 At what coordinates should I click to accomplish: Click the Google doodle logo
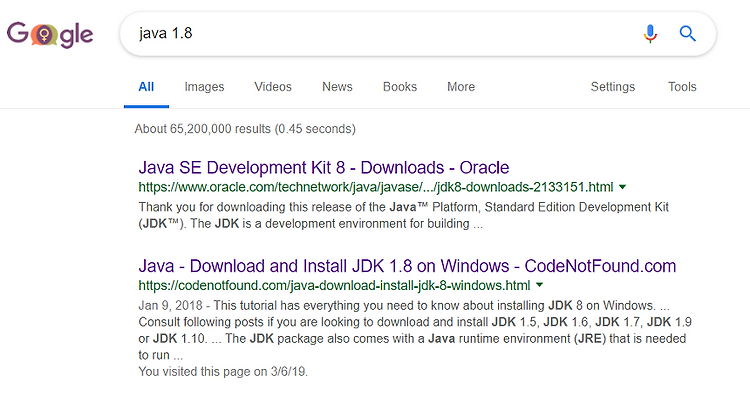click(x=50, y=35)
